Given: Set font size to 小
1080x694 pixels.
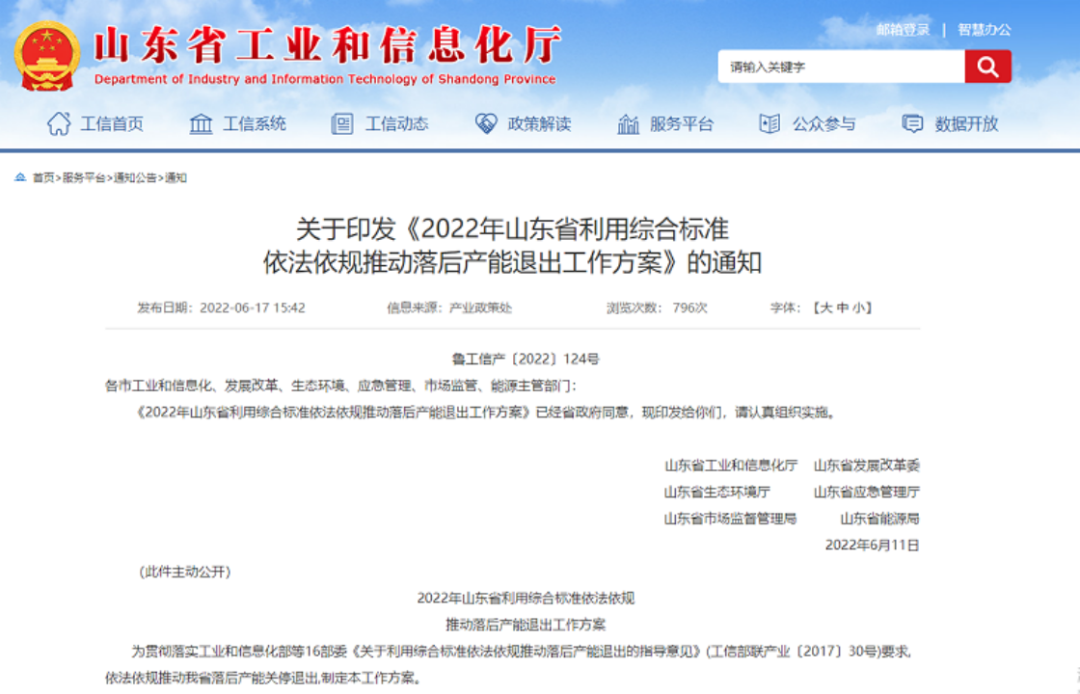Looking at the screenshot, I should [859, 308].
